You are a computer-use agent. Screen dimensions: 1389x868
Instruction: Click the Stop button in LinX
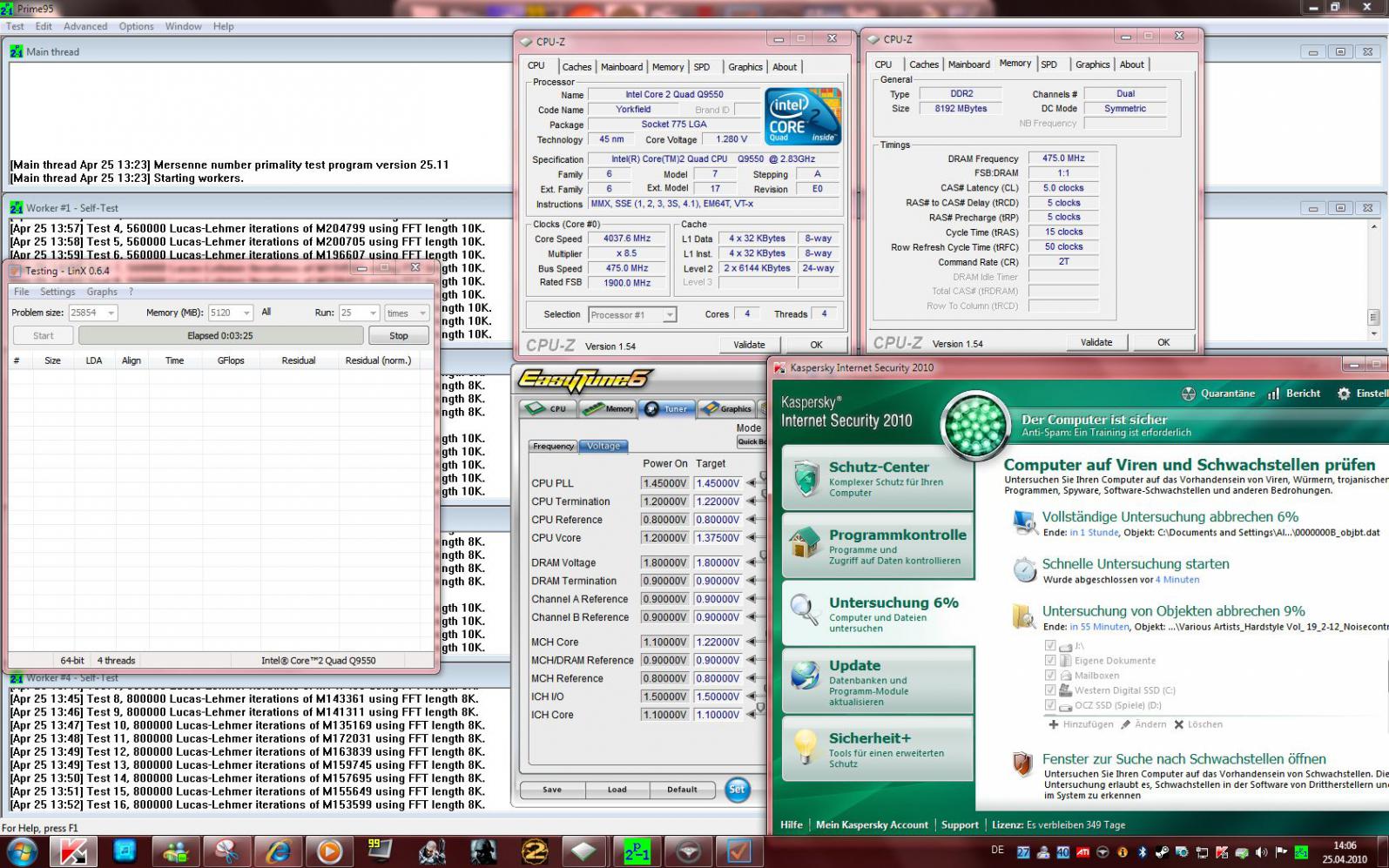coord(399,336)
